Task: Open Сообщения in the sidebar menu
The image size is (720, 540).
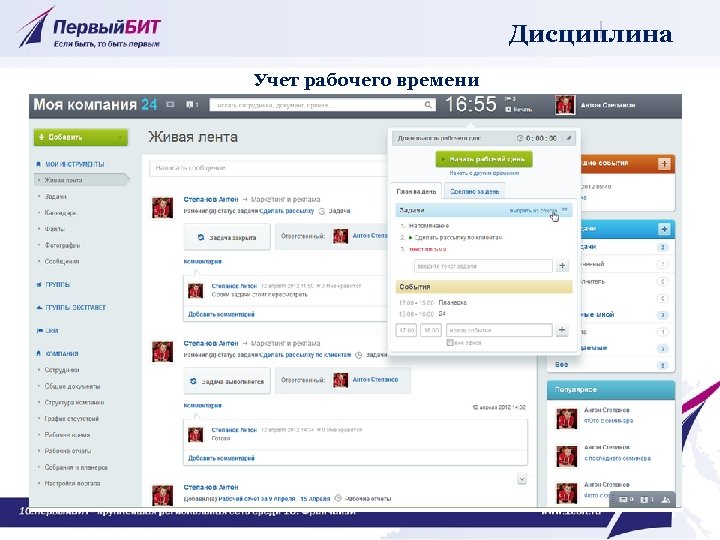Action: point(62,261)
